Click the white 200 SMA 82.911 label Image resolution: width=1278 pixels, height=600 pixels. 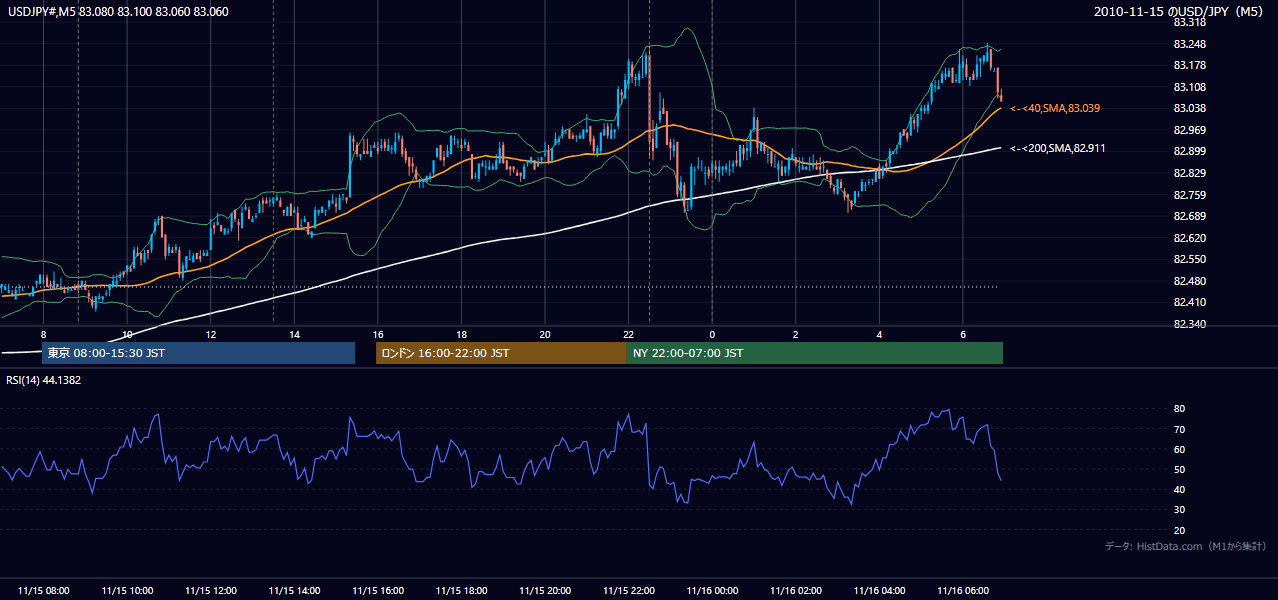1058,148
